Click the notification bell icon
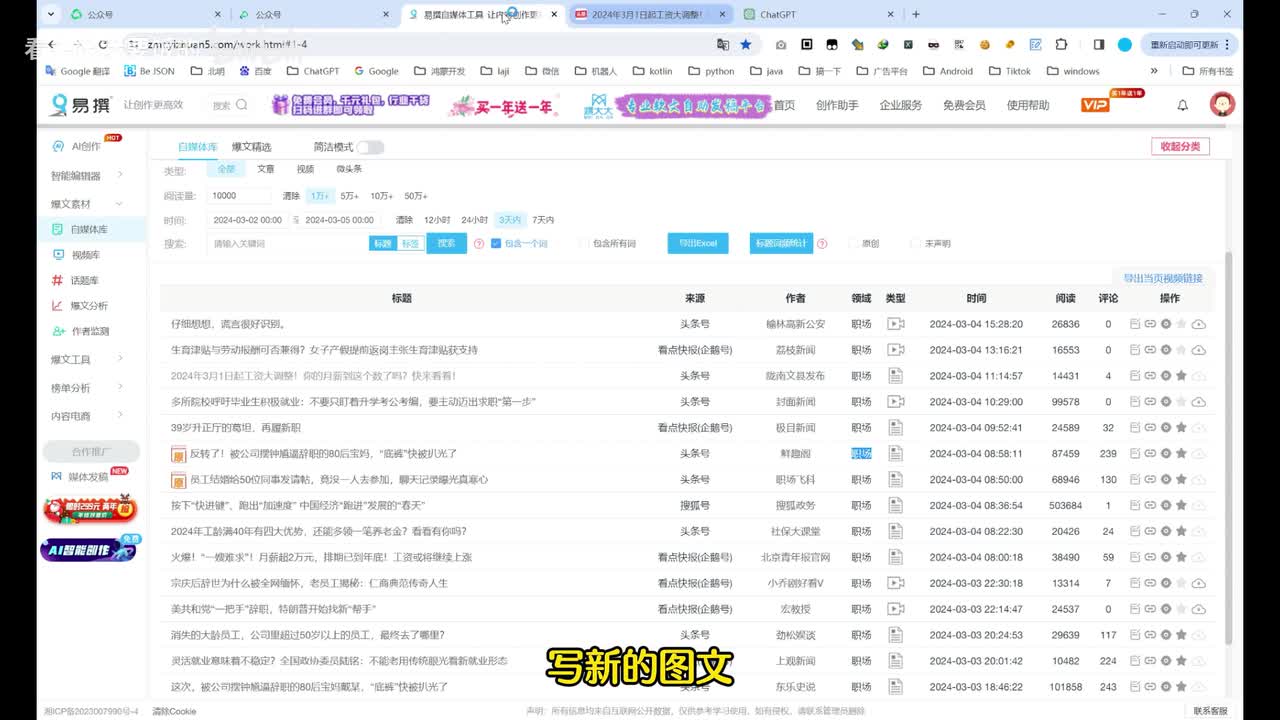The width and height of the screenshot is (1280, 720). tap(1183, 105)
